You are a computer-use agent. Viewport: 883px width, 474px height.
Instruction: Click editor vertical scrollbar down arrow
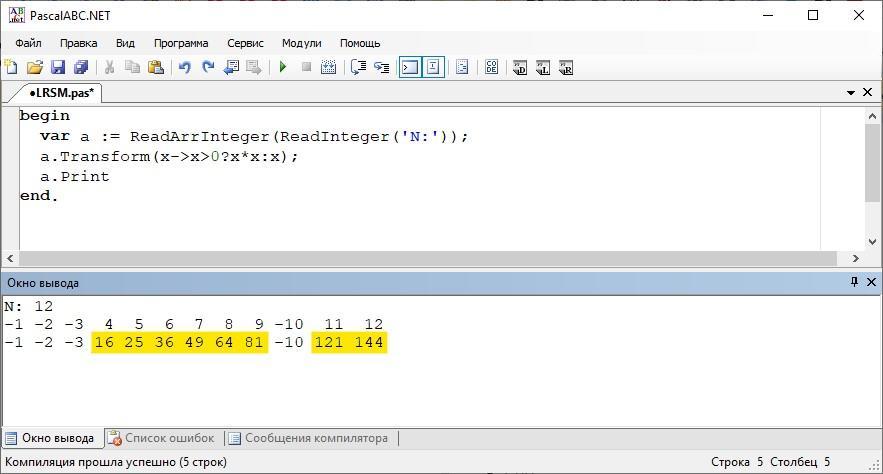tap(872, 242)
